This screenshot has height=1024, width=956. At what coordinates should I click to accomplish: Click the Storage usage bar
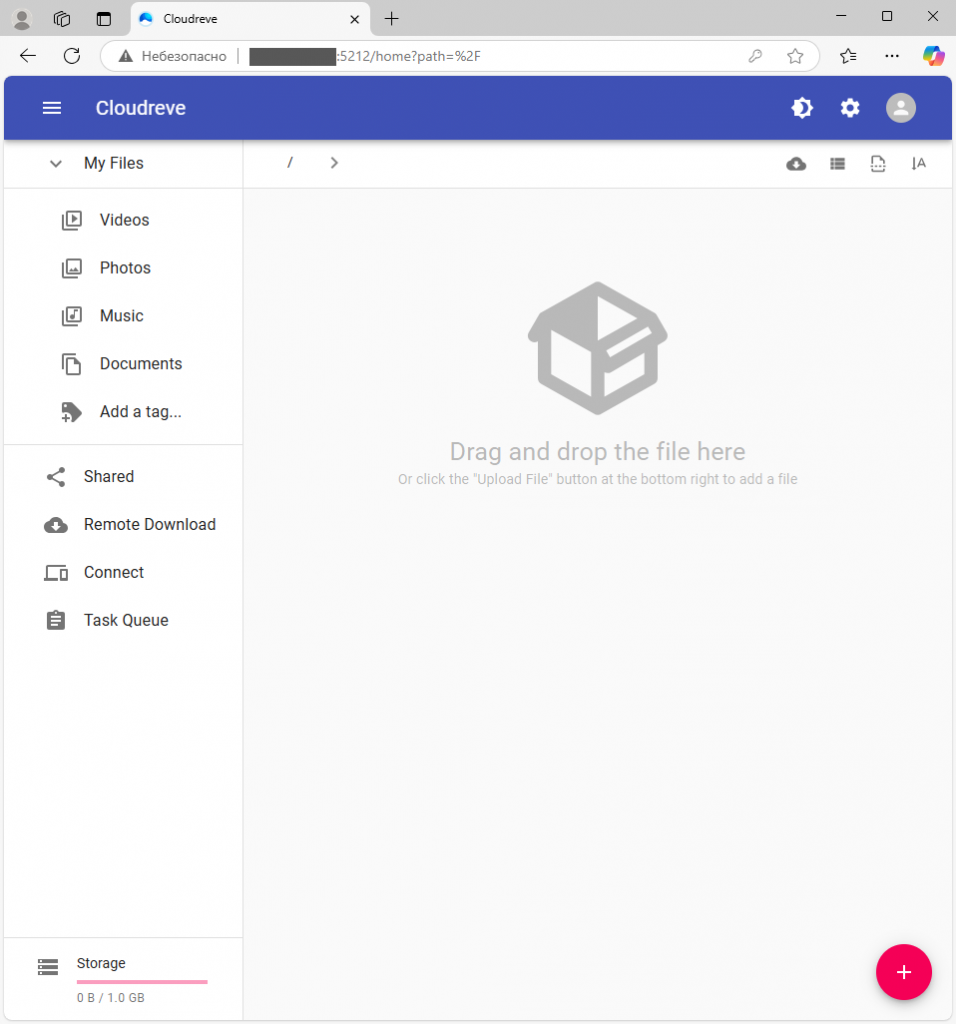(142, 982)
